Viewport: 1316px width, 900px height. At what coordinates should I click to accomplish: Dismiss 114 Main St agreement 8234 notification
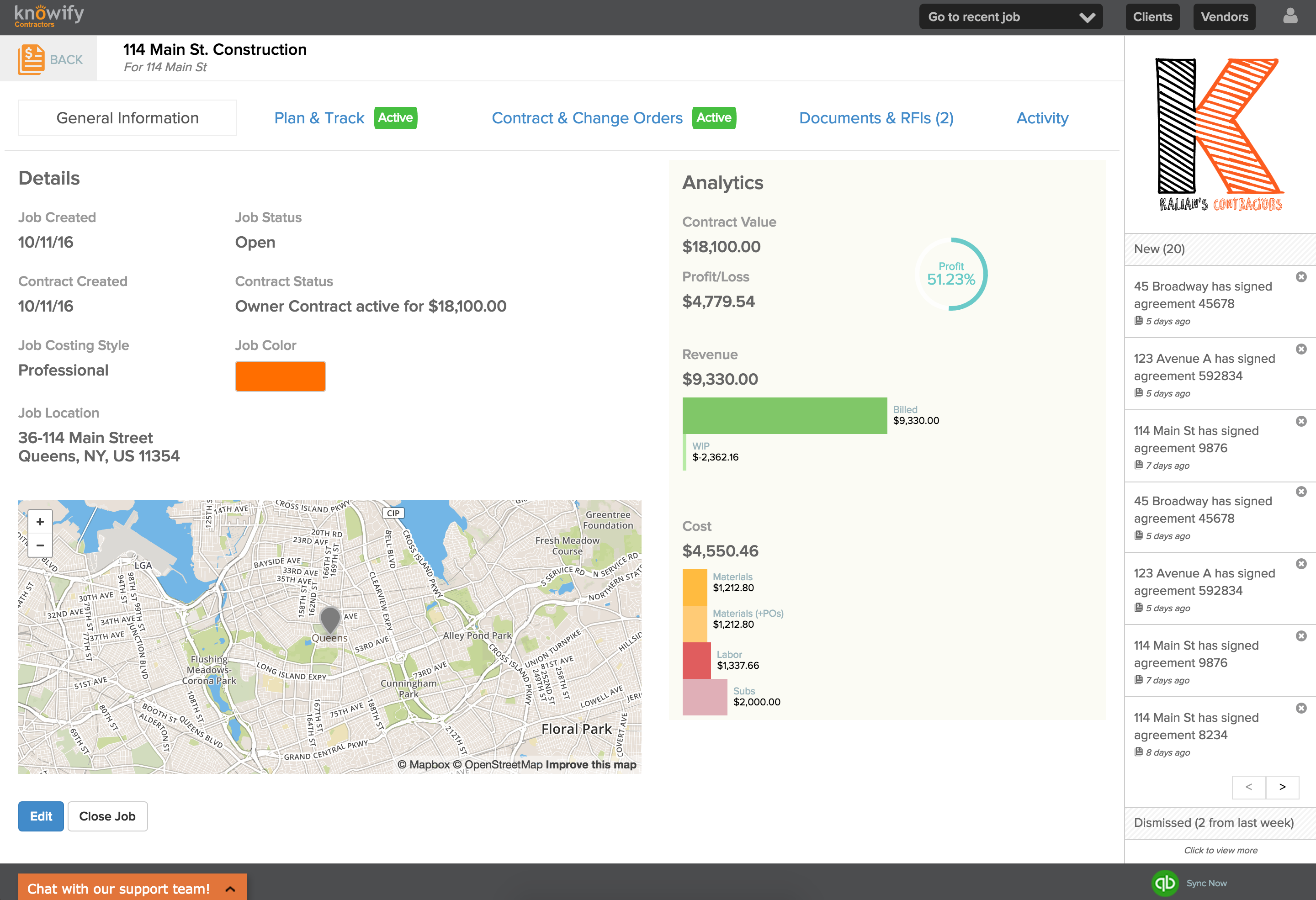click(1301, 708)
